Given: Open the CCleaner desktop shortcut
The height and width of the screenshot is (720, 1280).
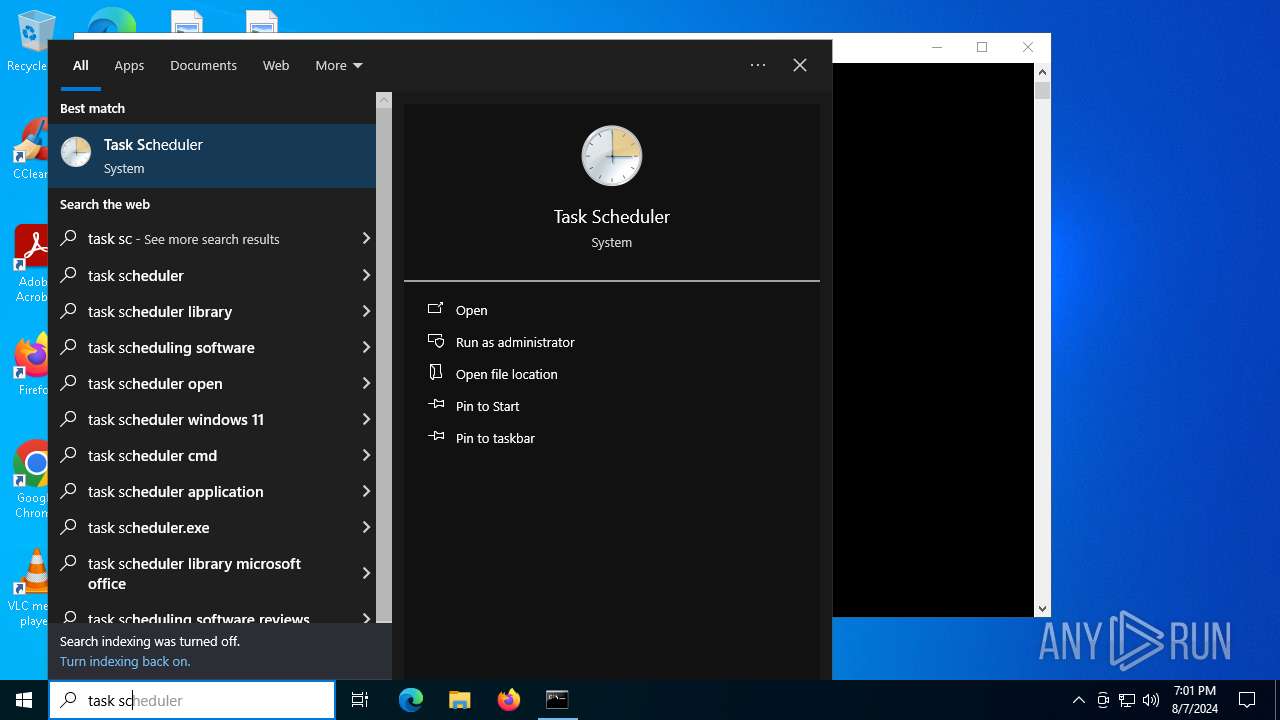Looking at the screenshot, I should tap(31, 150).
